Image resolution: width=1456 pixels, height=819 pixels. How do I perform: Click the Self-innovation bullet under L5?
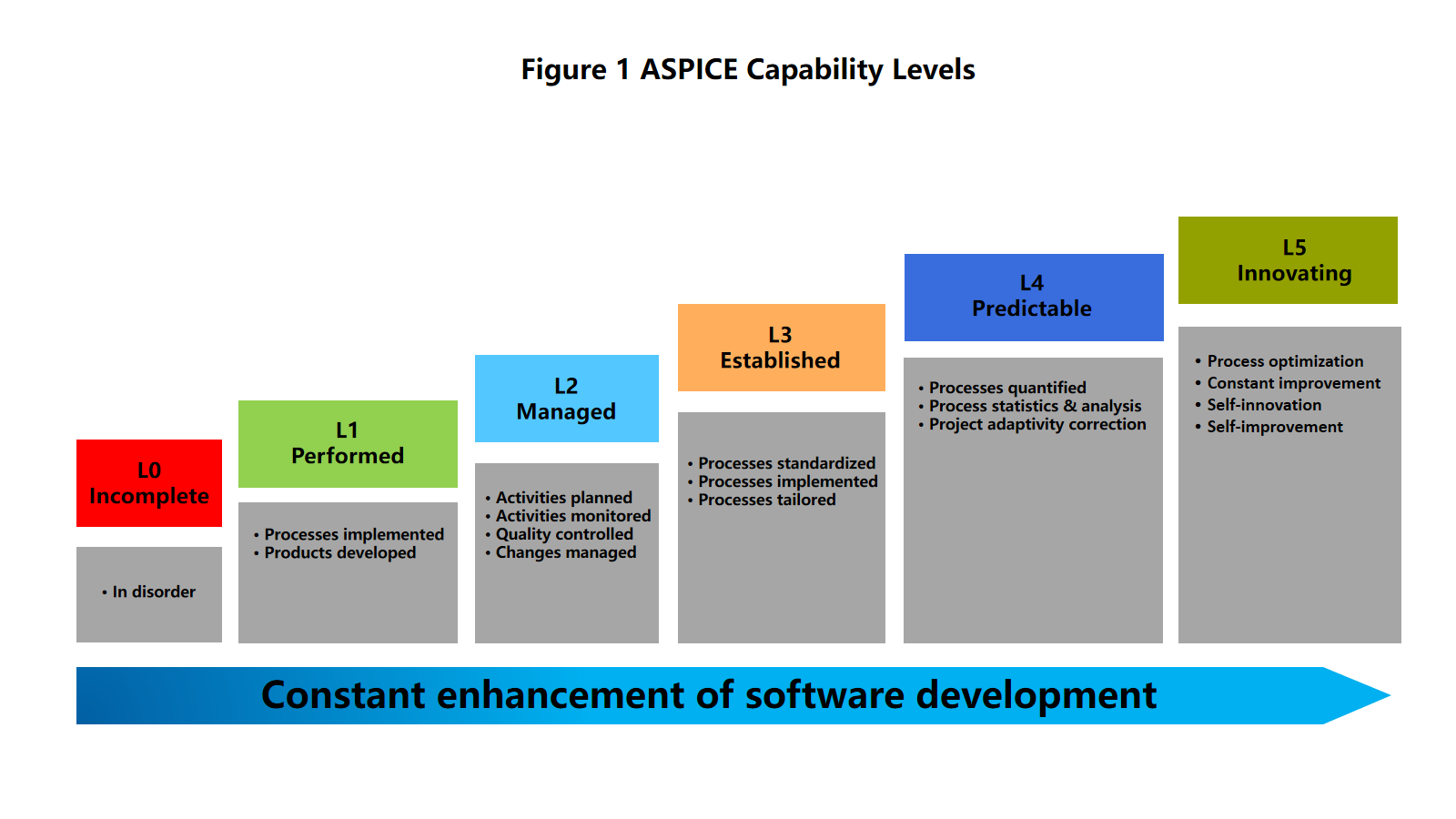click(1264, 405)
